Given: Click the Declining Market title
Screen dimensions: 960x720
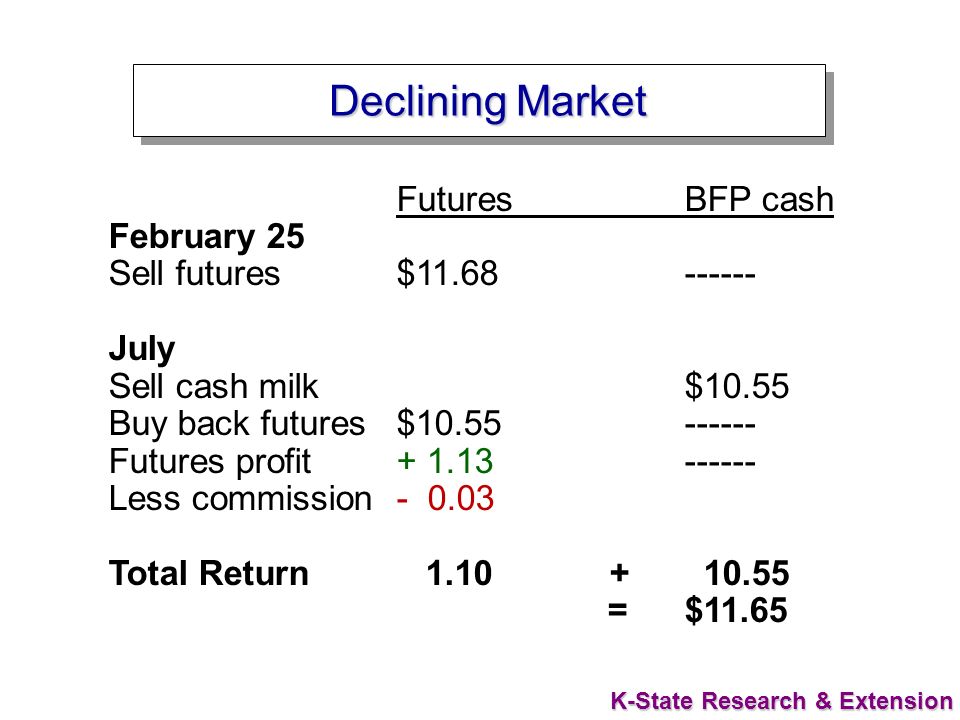Looking at the screenshot, I should point(488,101).
